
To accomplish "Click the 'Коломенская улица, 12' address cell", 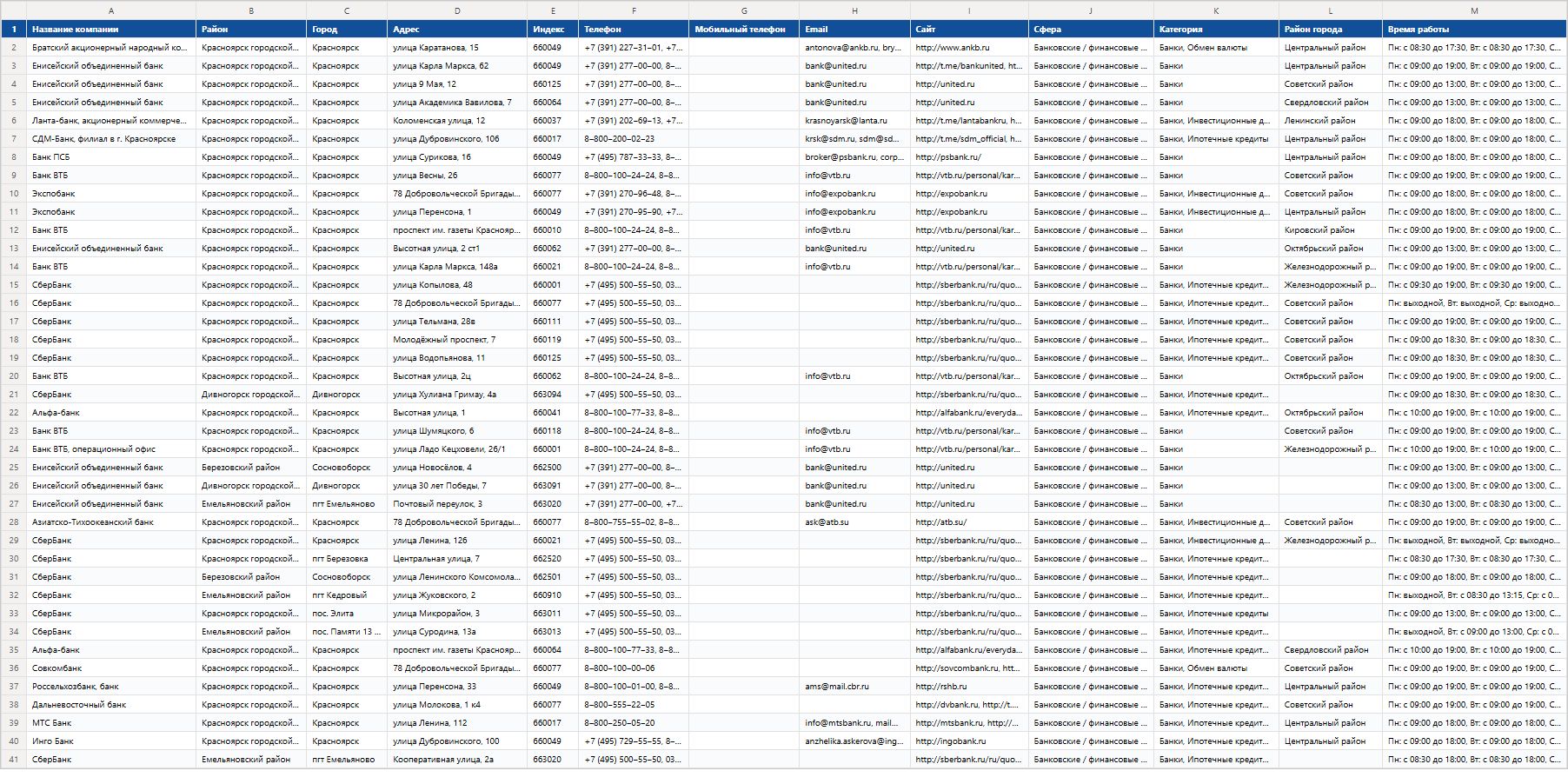I will click(457, 121).
